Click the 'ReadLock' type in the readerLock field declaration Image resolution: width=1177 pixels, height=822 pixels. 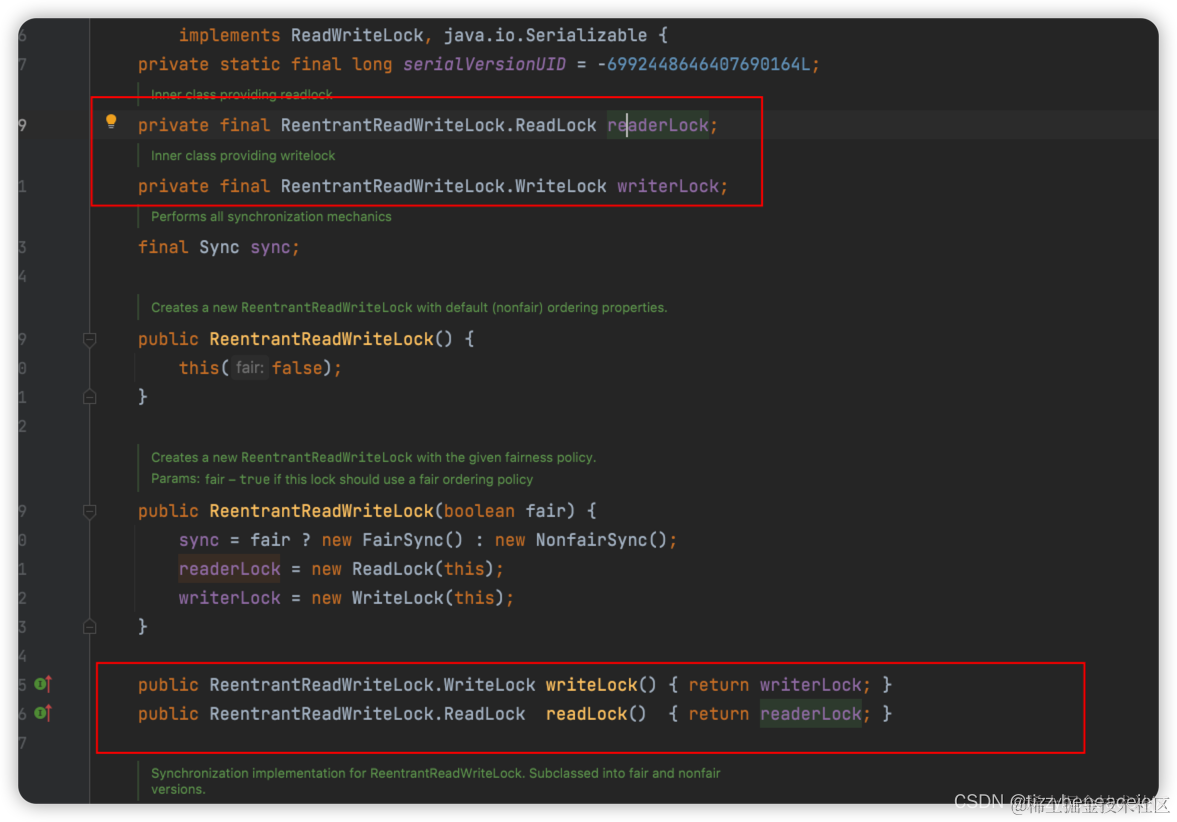tap(555, 125)
